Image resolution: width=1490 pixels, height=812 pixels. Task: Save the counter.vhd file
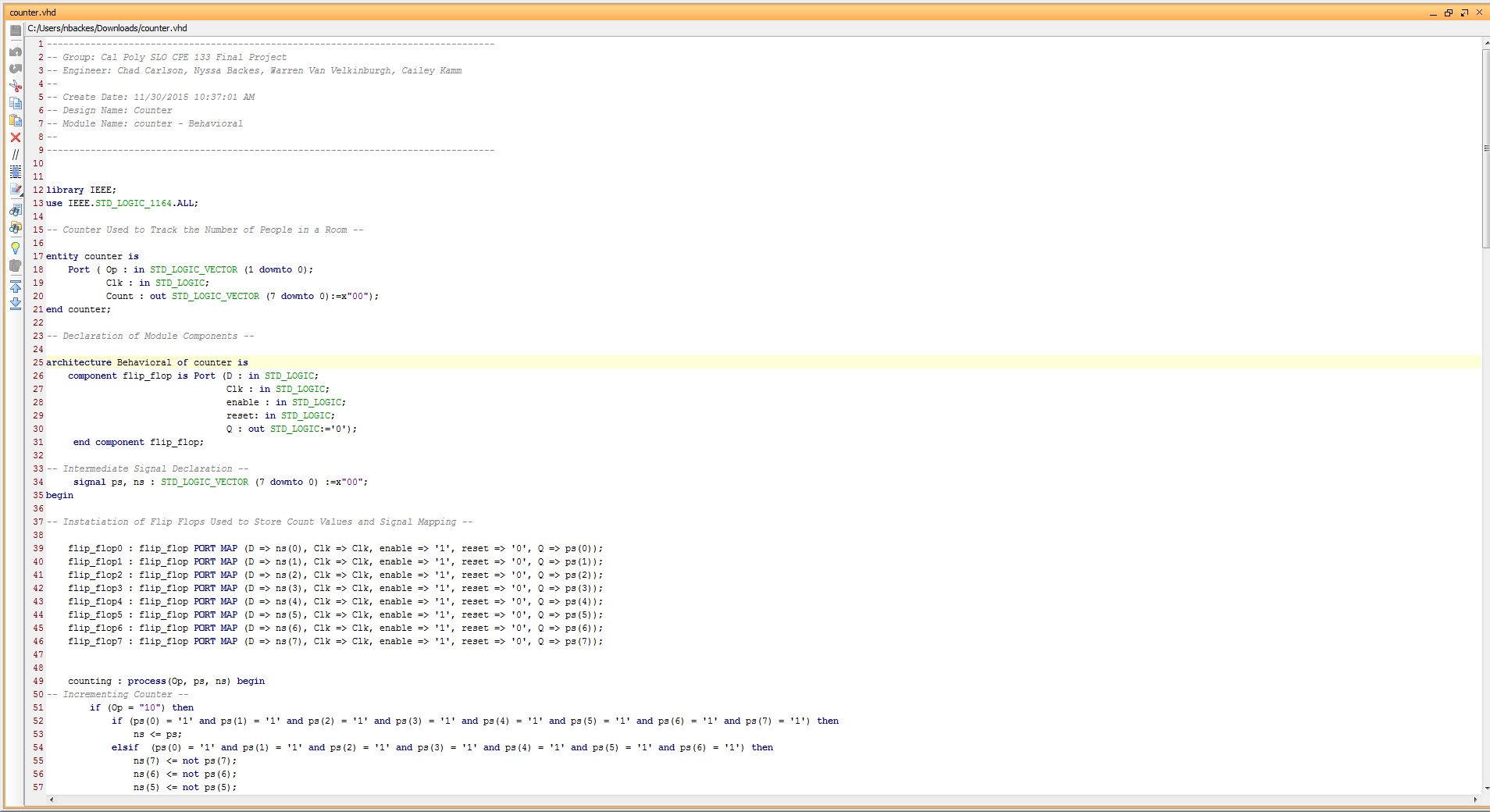click(16, 30)
